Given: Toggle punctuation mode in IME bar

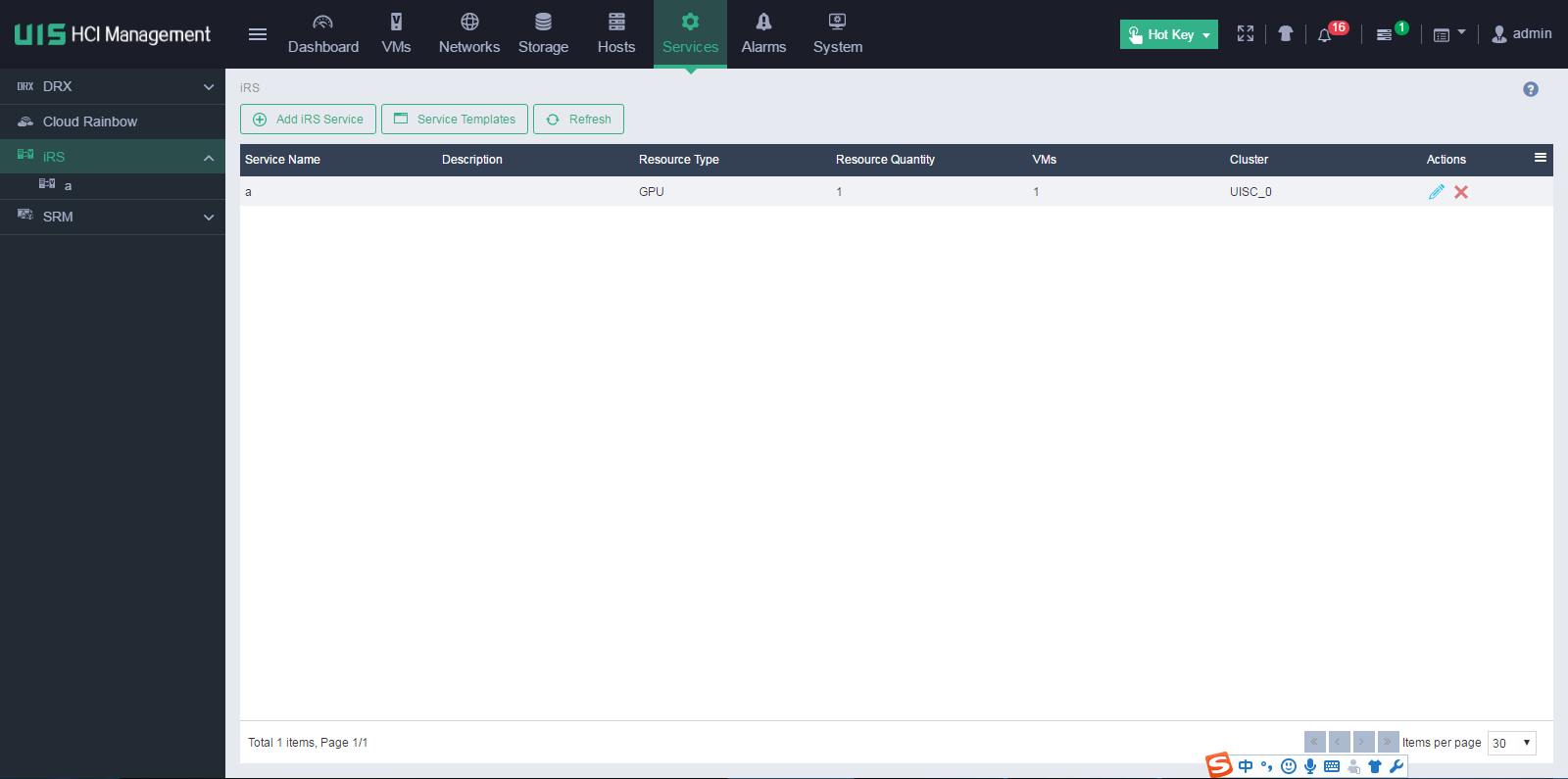Looking at the screenshot, I should click(x=1266, y=766).
